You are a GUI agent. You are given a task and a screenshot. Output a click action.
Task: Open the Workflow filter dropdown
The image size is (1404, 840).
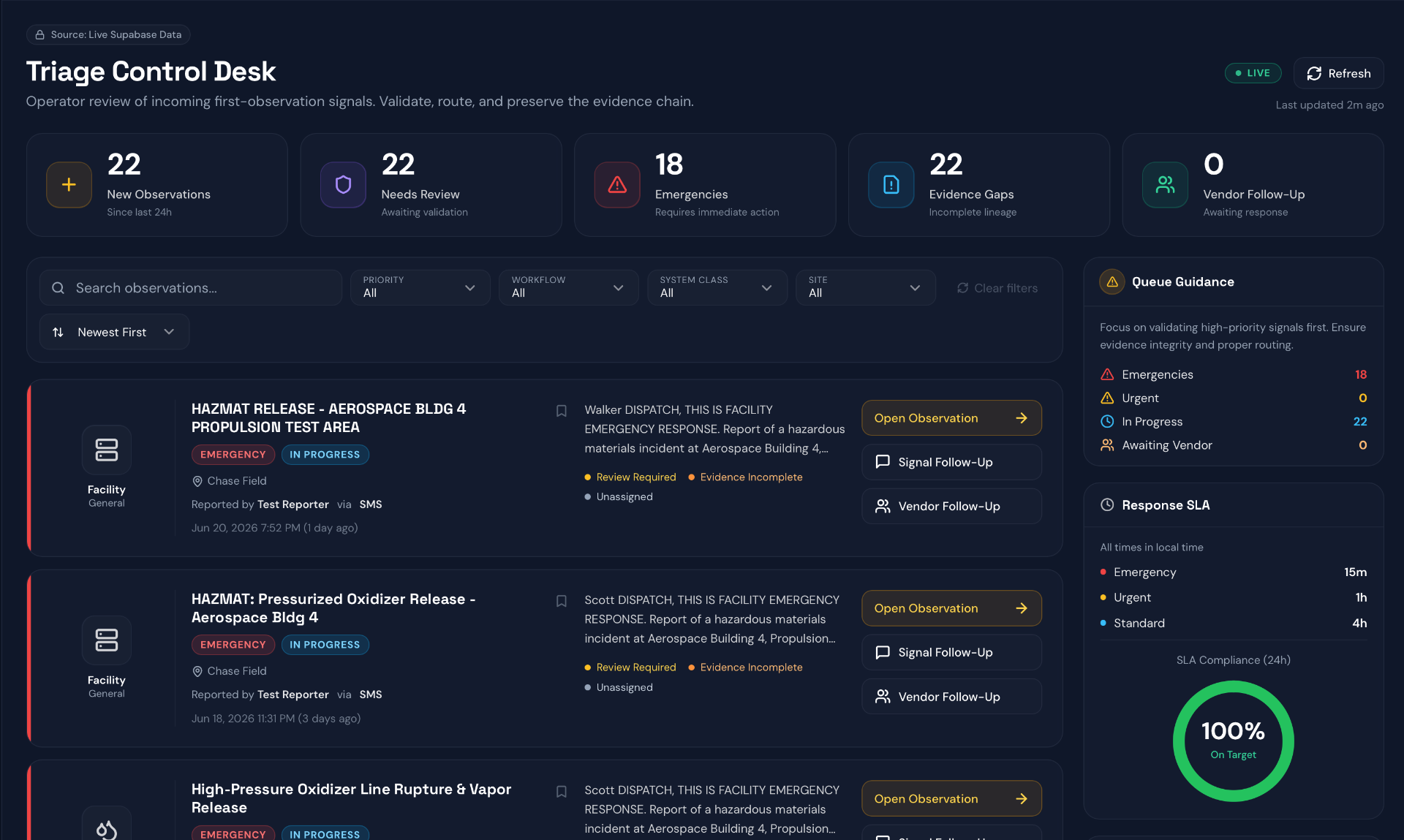point(568,287)
